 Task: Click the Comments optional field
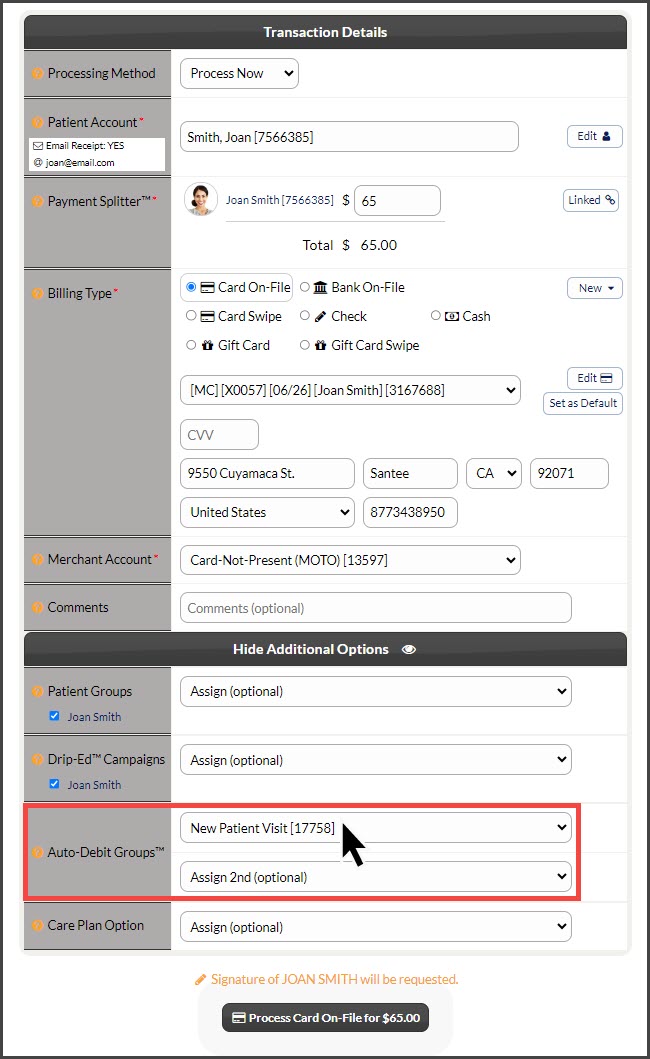[376, 608]
